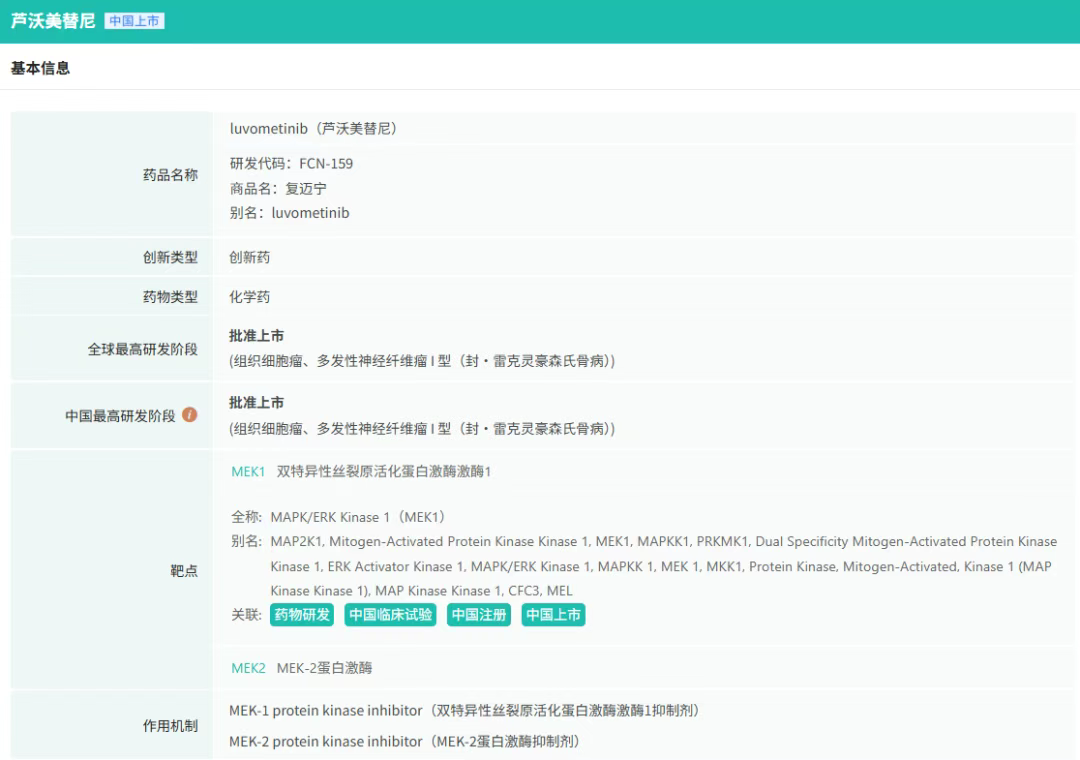Click the 靶点 row label

184,571
